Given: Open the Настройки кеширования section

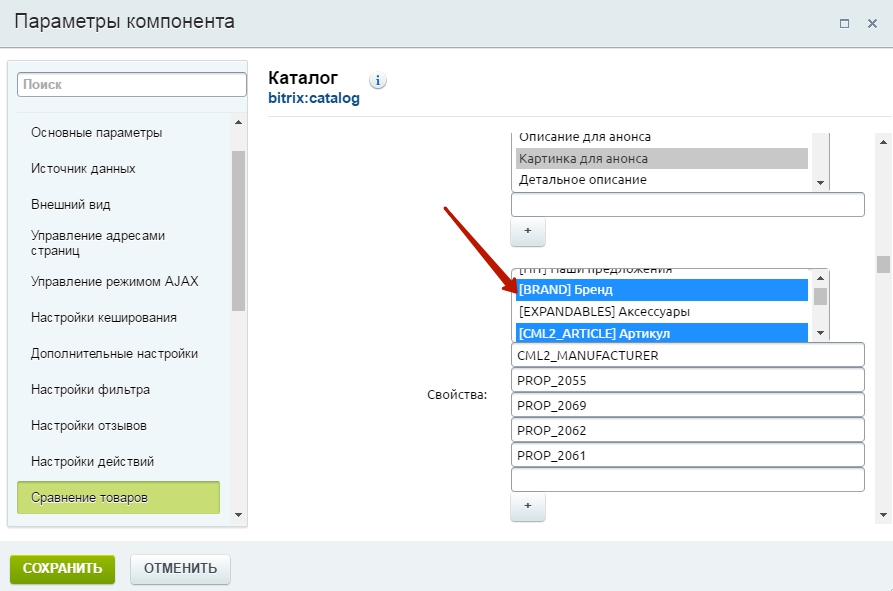Looking at the screenshot, I should point(104,317).
